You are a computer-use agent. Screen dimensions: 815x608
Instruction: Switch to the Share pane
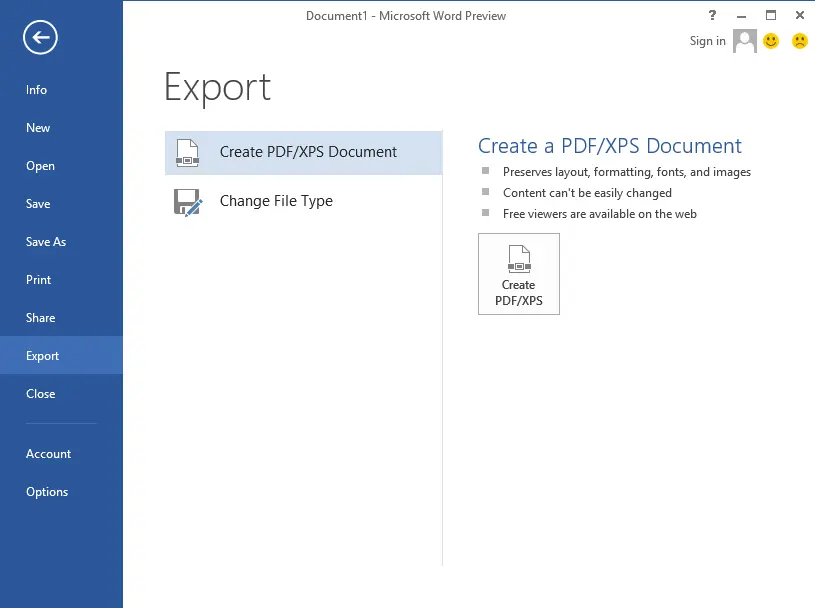pyautogui.click(x=40, y=318)
